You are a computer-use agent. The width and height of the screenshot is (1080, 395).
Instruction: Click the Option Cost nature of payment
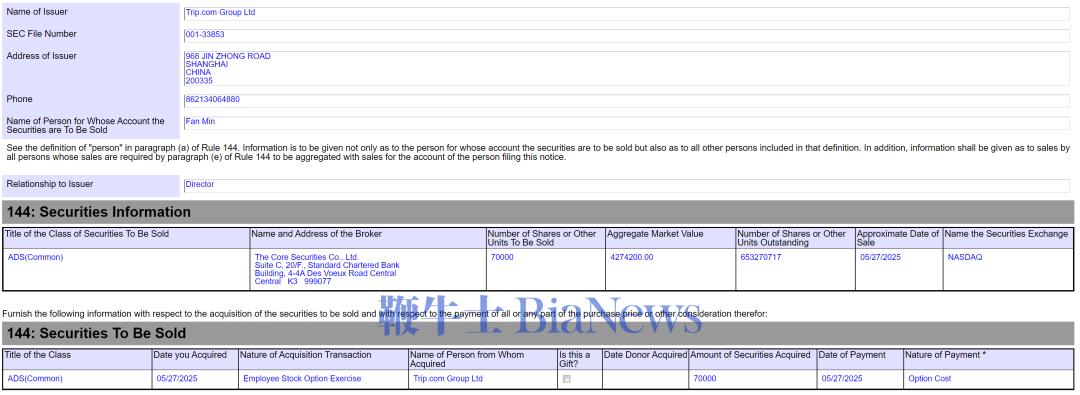click(x=930, y=379)
